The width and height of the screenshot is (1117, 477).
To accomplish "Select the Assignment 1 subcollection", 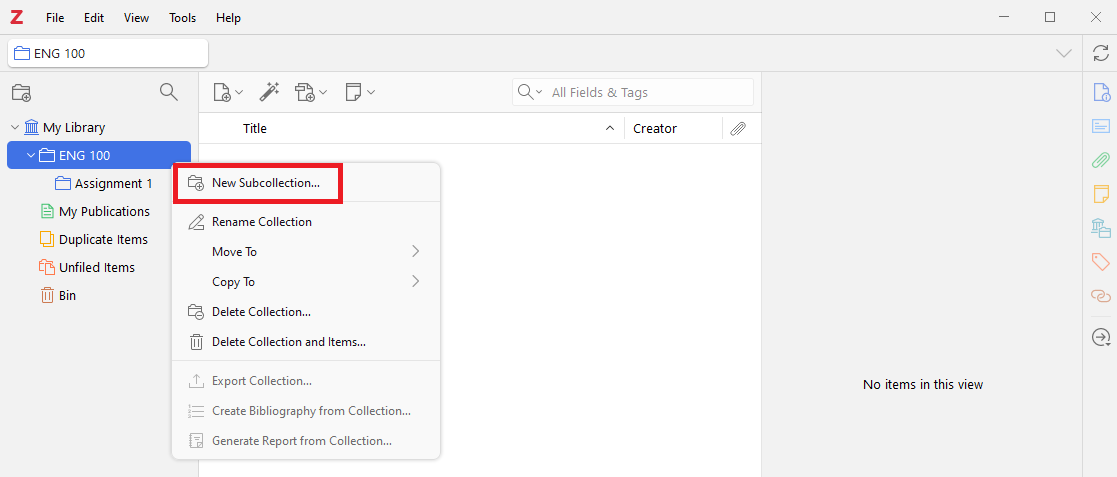I will (x=113, y=184).
